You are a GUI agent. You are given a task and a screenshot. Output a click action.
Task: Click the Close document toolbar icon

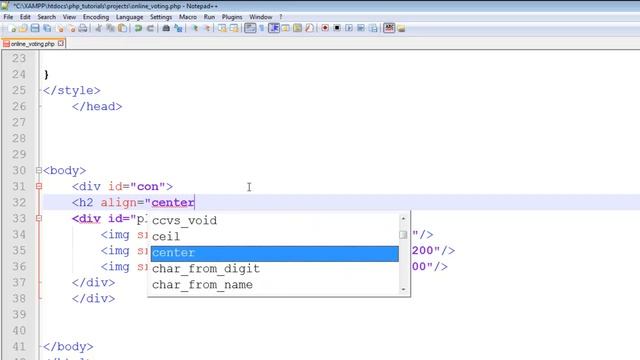point(60,28)
